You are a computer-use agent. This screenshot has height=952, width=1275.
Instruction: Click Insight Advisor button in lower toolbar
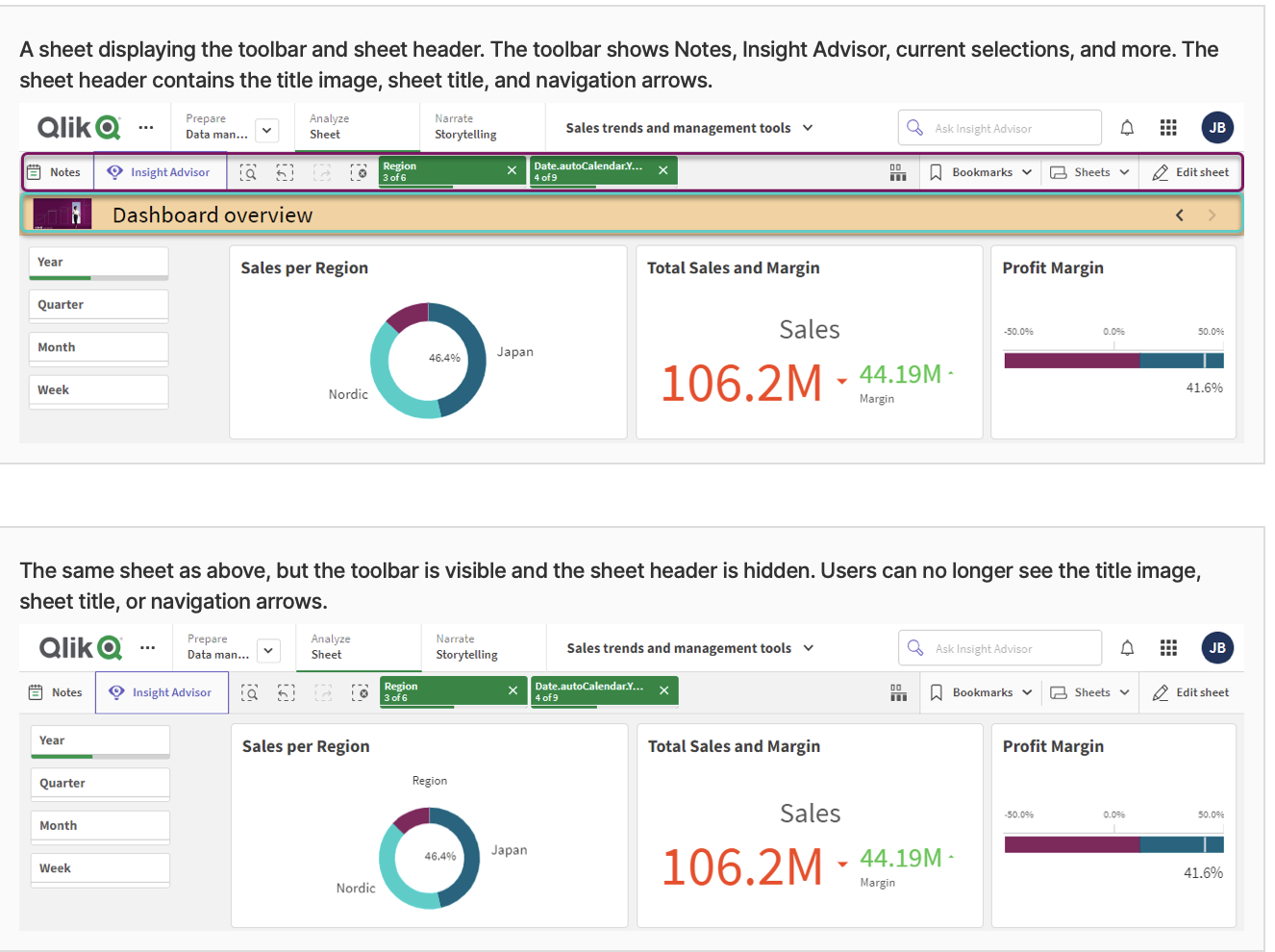(x=162, y=692)
